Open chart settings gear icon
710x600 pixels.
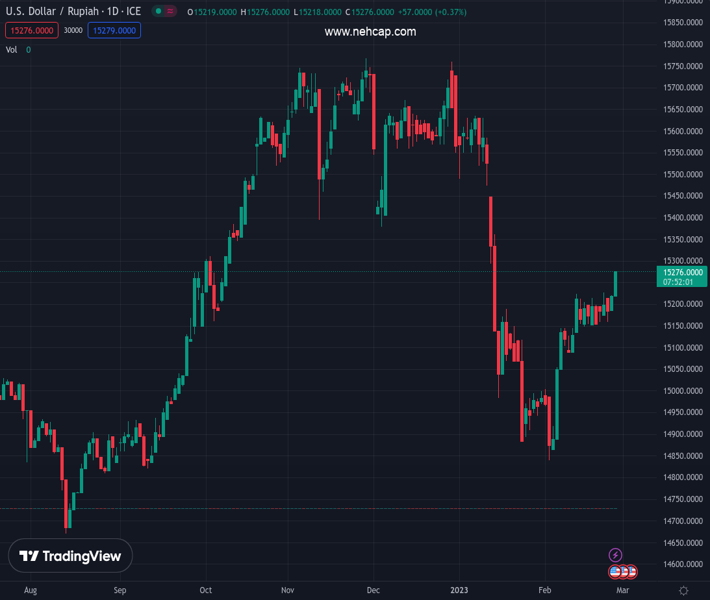[x=684, y=591]
